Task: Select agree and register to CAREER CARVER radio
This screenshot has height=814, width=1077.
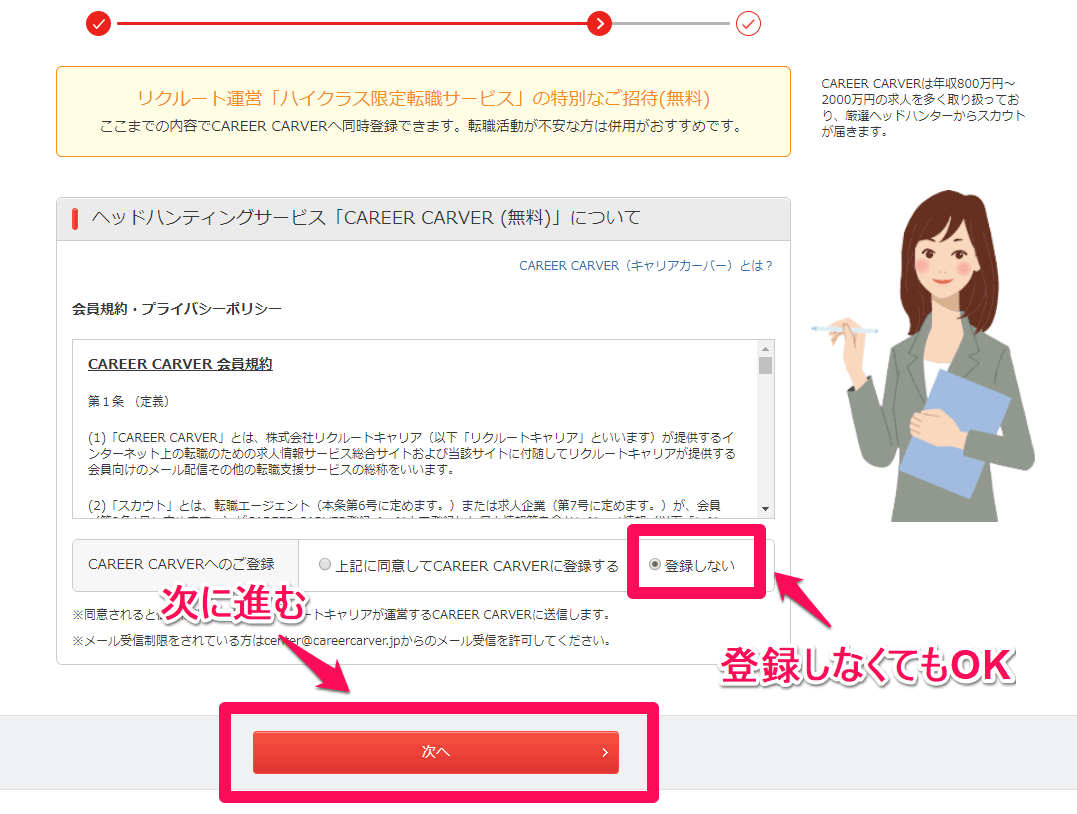Action: [x=325, y=564]
